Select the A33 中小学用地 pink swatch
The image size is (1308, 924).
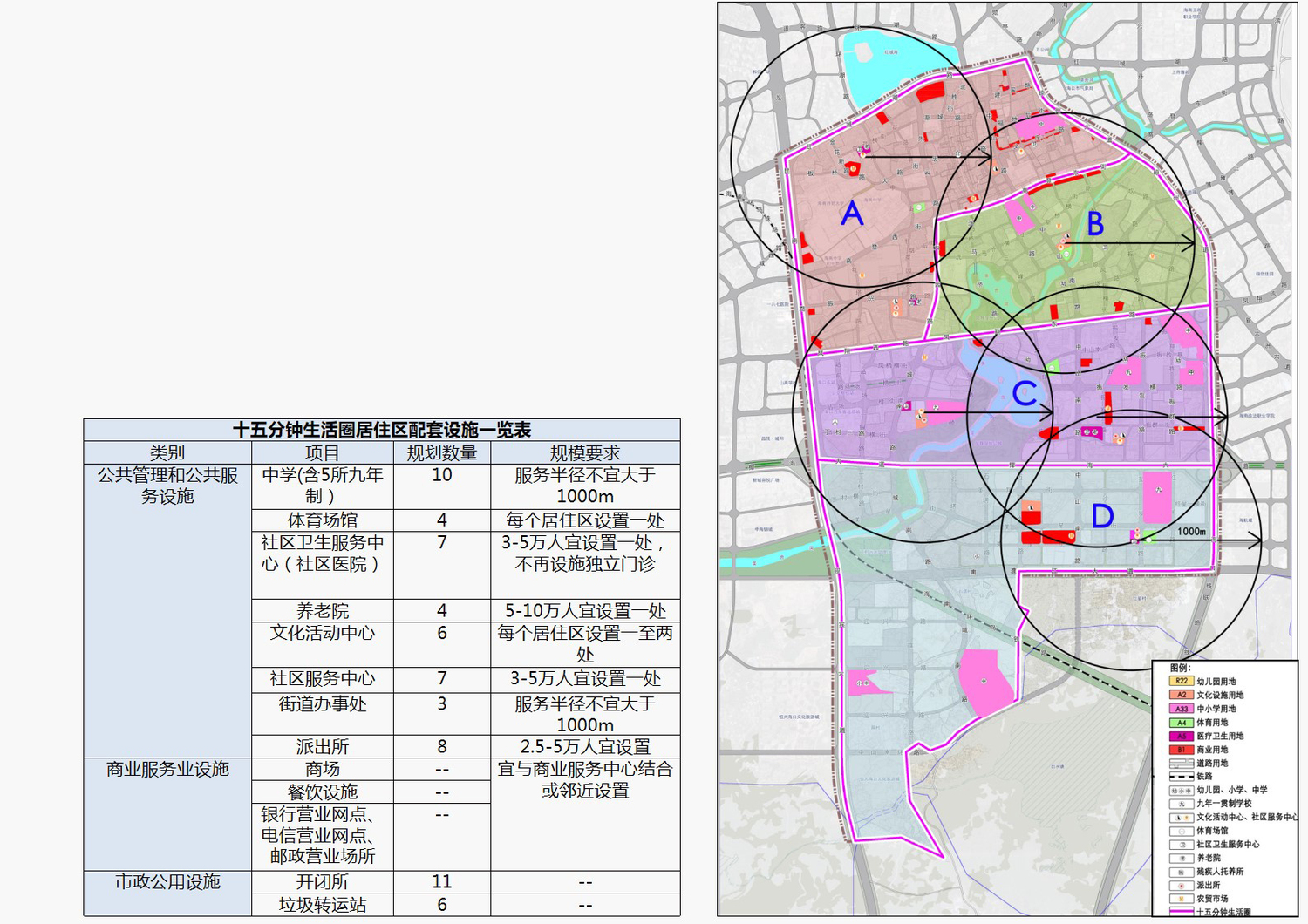[1182, 709]
